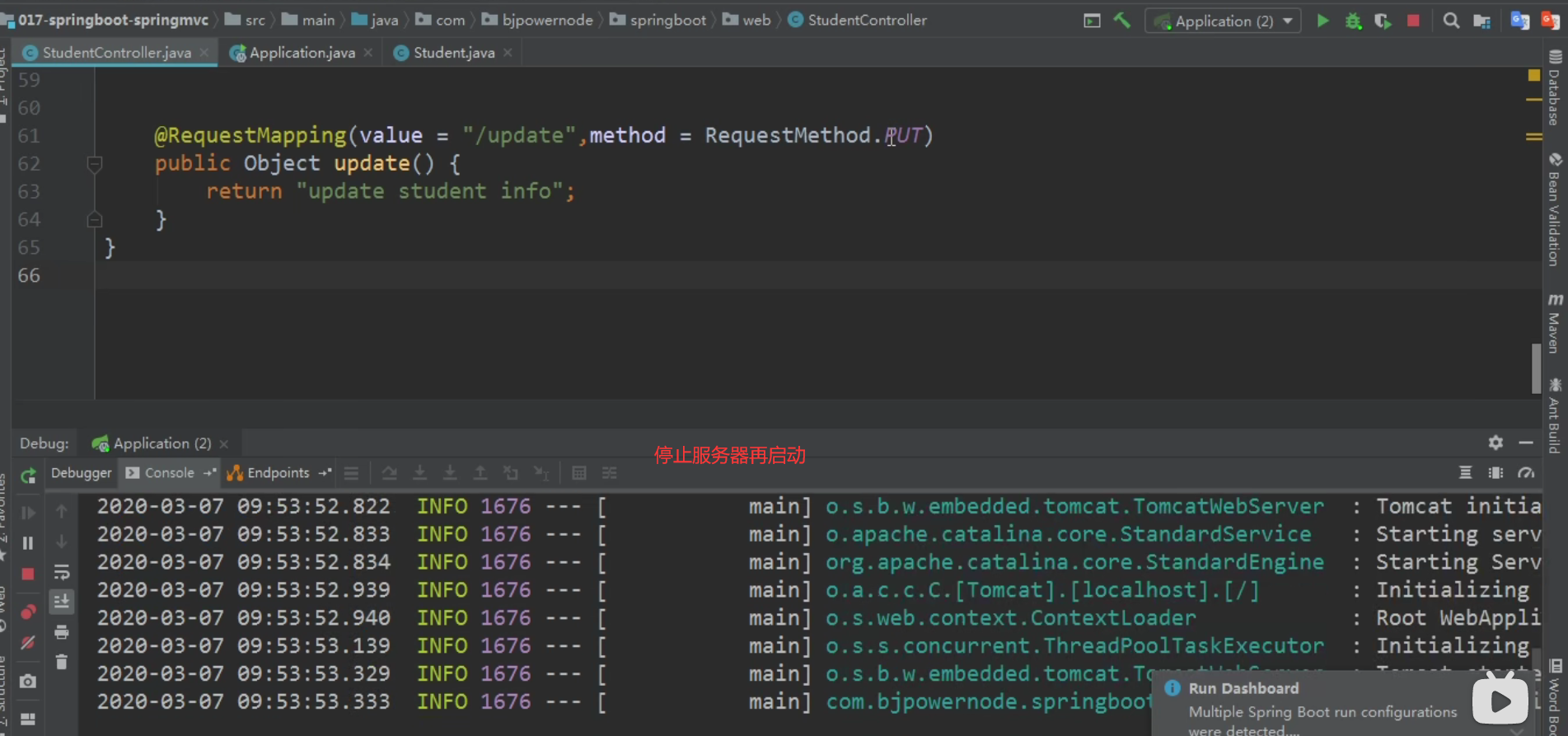Switch to Student.java editor tab
Image resolution: width=1568 pixels, height=736 pixels.
pos(453,53)
